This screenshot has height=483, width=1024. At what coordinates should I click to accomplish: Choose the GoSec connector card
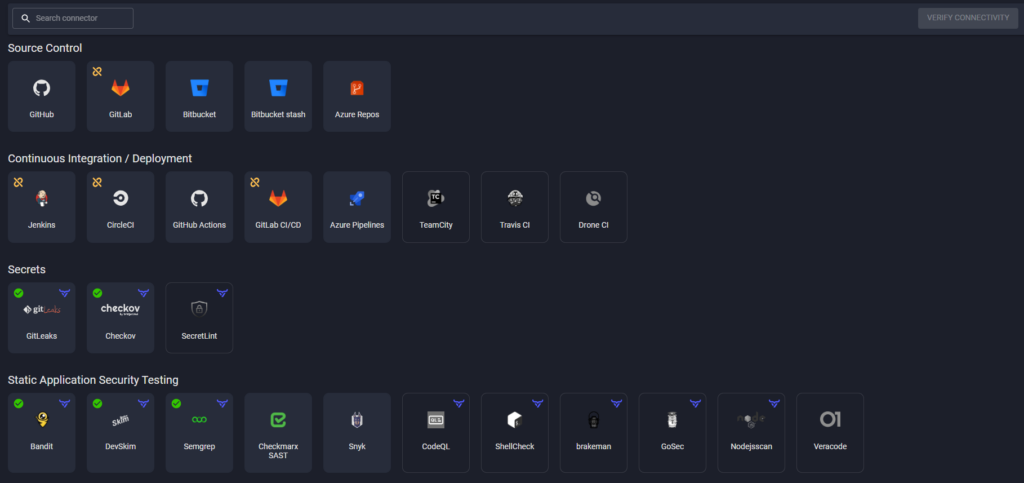tap(673, 433)
